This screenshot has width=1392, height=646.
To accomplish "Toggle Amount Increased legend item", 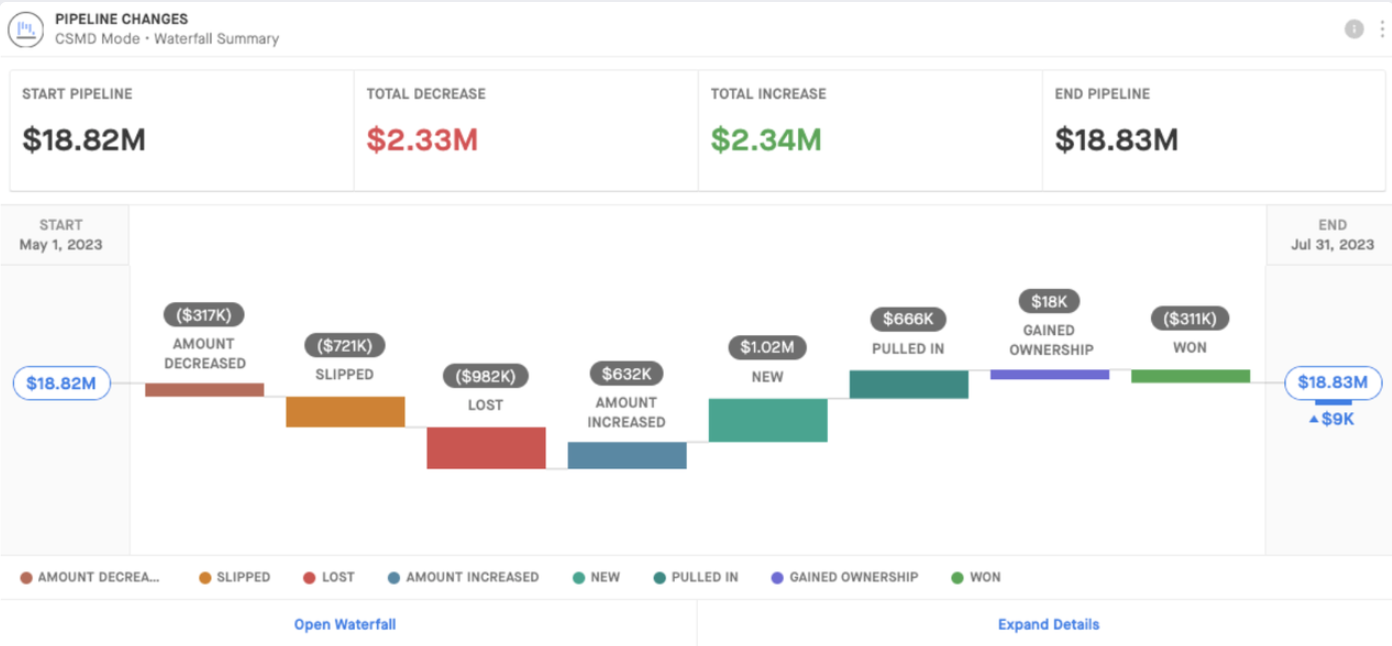I will click(464, 577).
